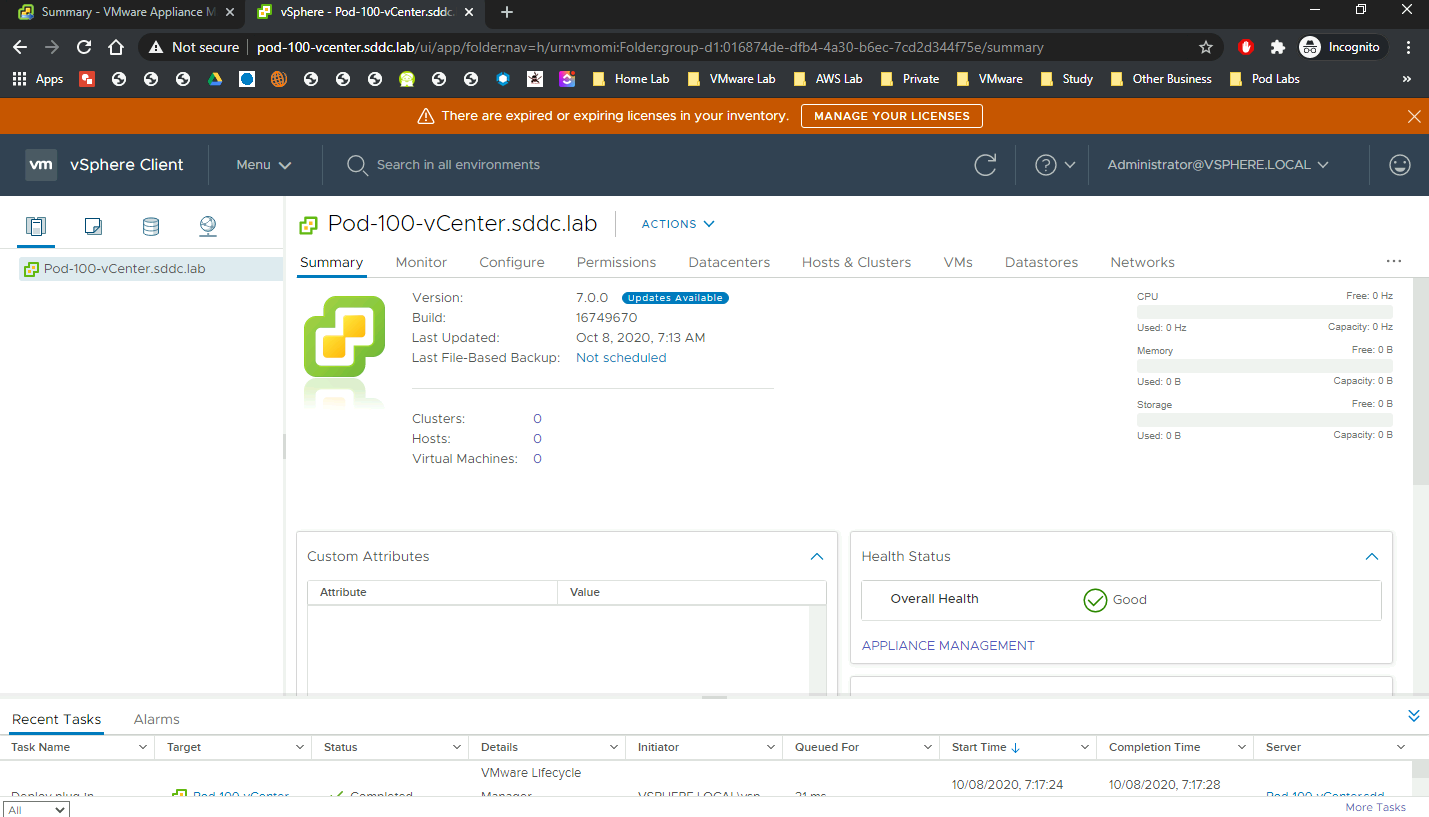Close the expired license warning banner
This screenshot has width=1429, height=817.
pyautogui.click(x=1413, y=116)
